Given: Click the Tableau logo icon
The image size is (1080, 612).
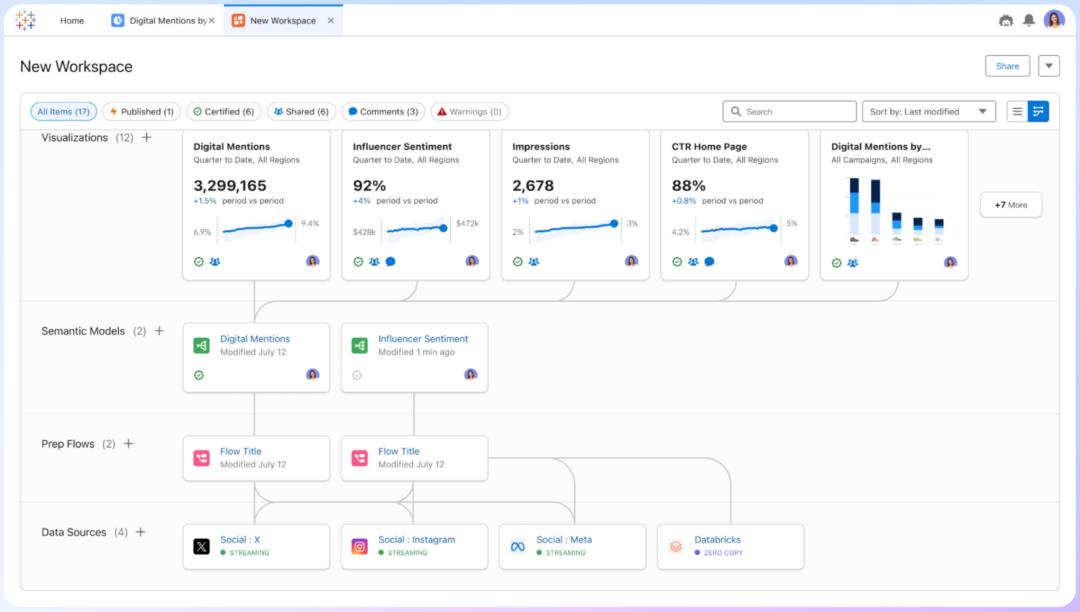Looking at the screenshot, I should coord(25,20).
